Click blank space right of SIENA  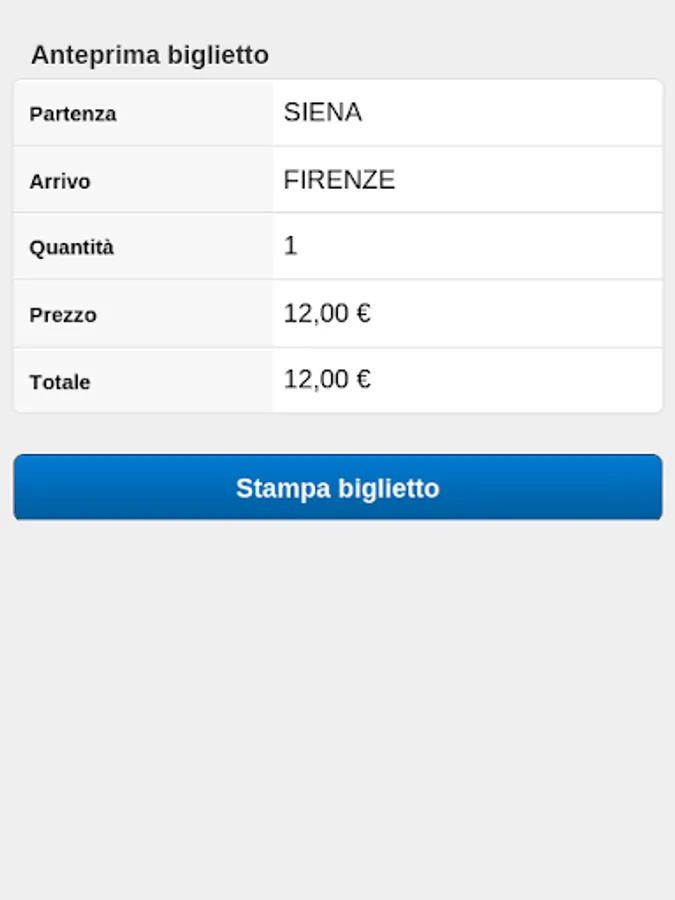[x=520, y=112]
